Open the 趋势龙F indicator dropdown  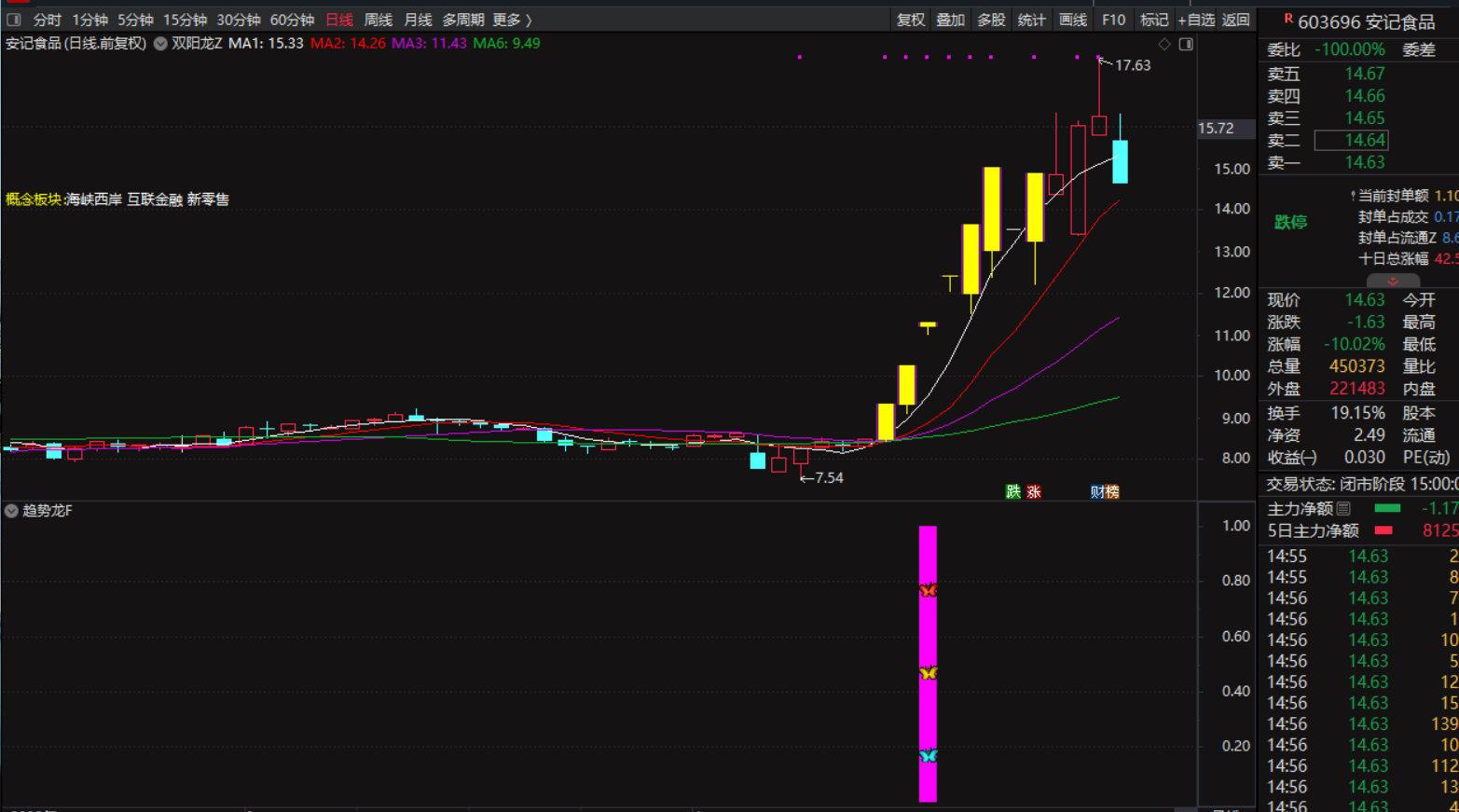(11, 511)
